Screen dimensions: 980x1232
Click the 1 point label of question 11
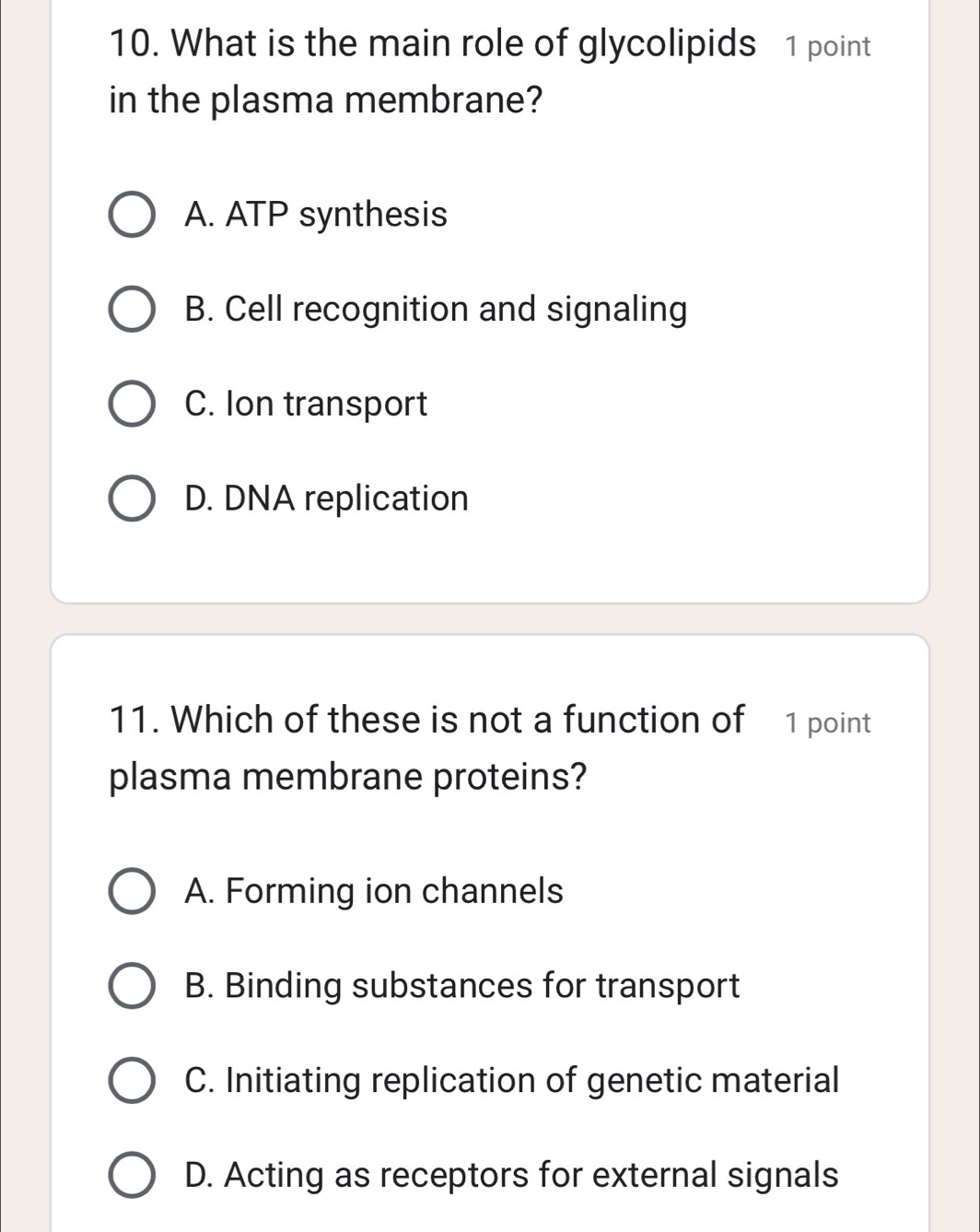coord(826,722)
